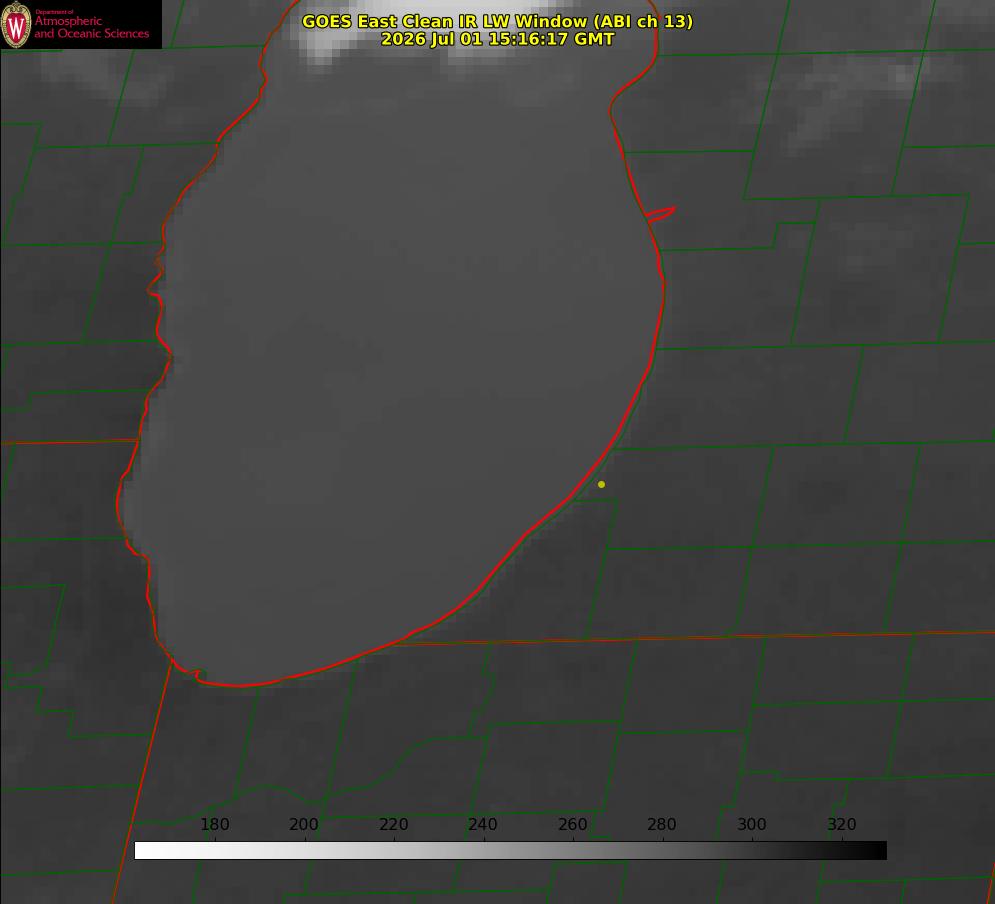Viewport: 995px width, 904px height.
Task: Click the 260 colorbar tick label
Action: (x=572, y=824)
